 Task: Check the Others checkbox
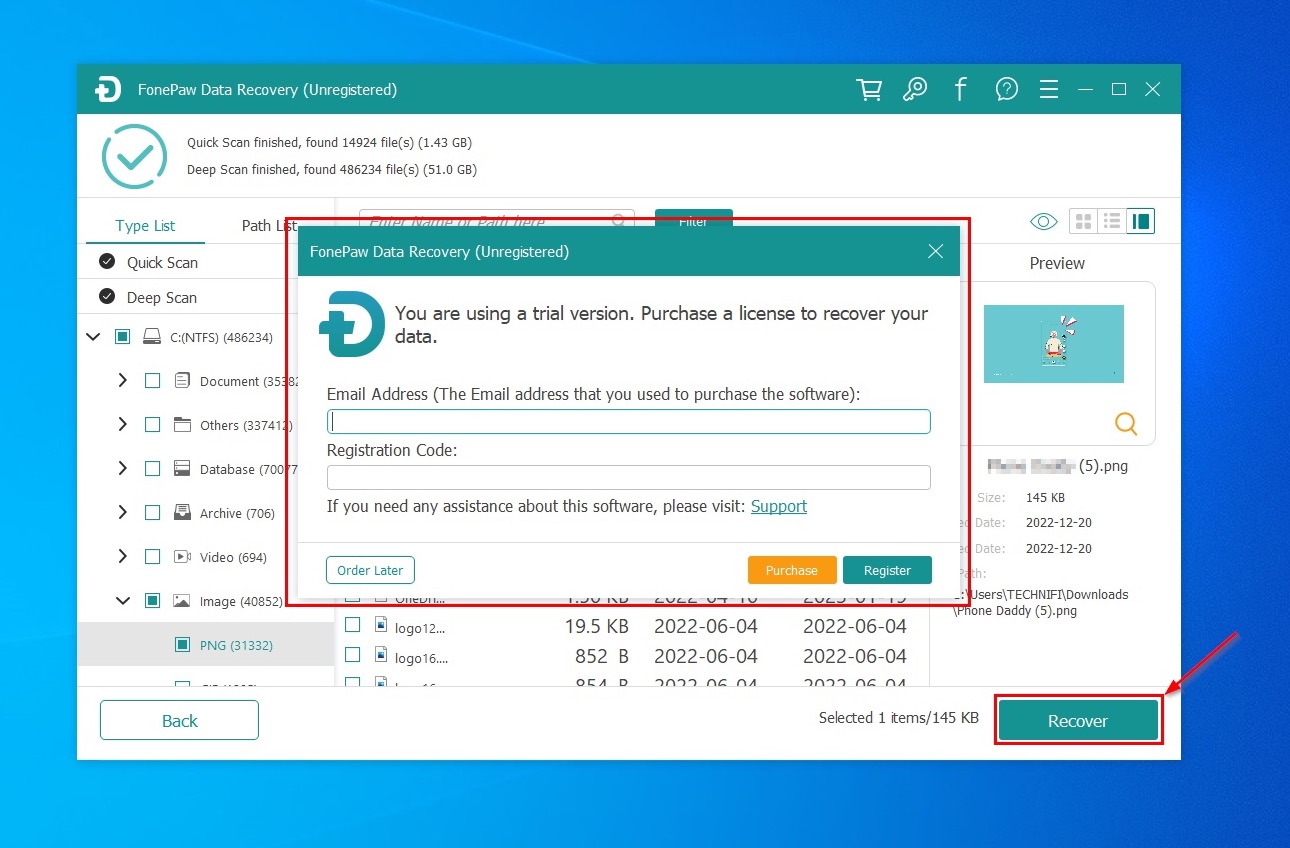tap(152, 425)
